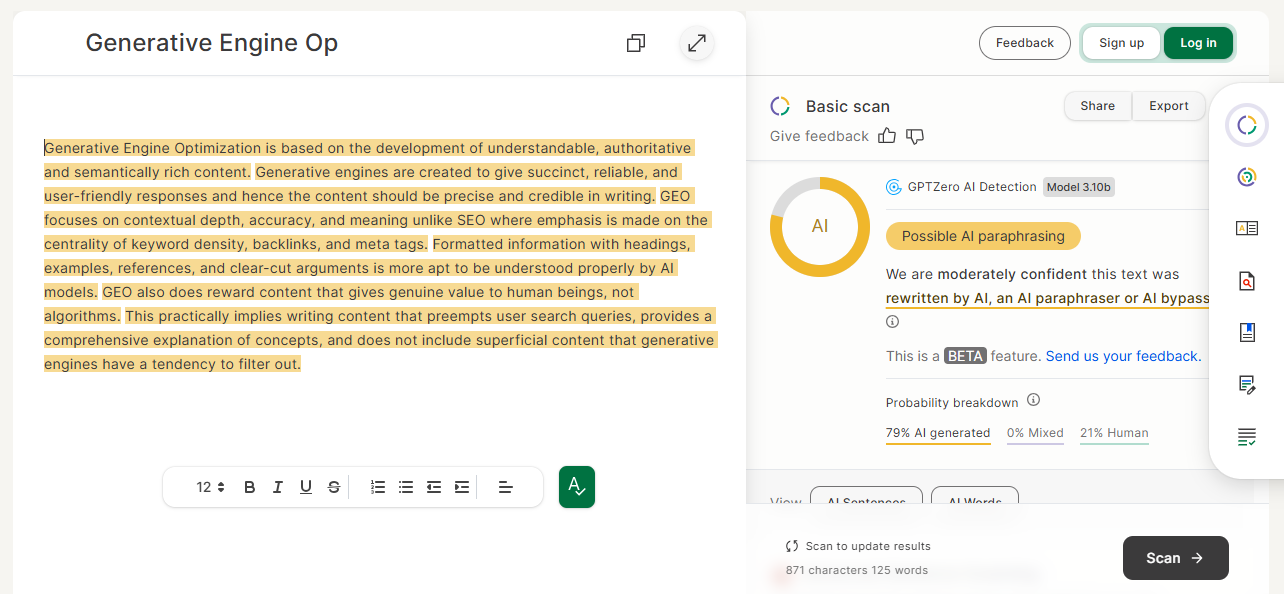Select the 79% AI generated breakdown tab
Viewport: 1284px width, 594px height.
point(938,433)
